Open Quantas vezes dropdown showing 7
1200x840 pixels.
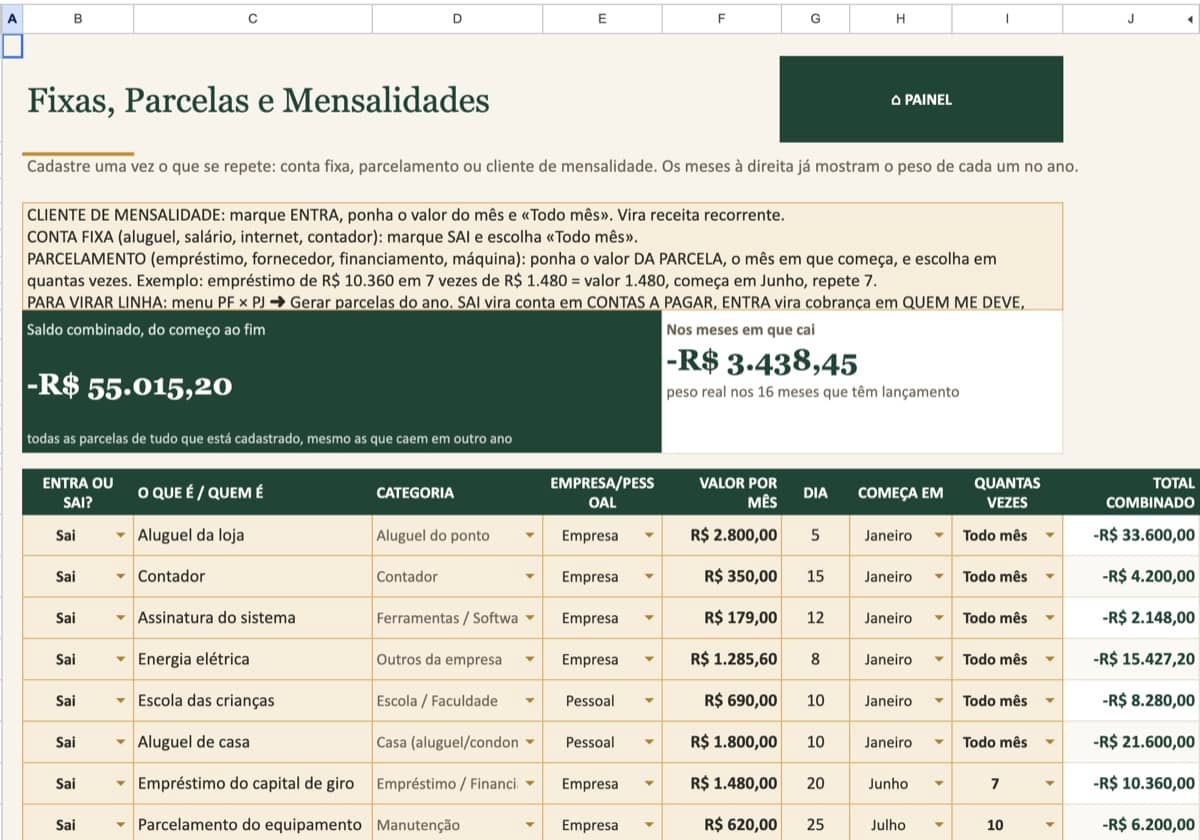pyautogui.click(x=1049, y=784)
